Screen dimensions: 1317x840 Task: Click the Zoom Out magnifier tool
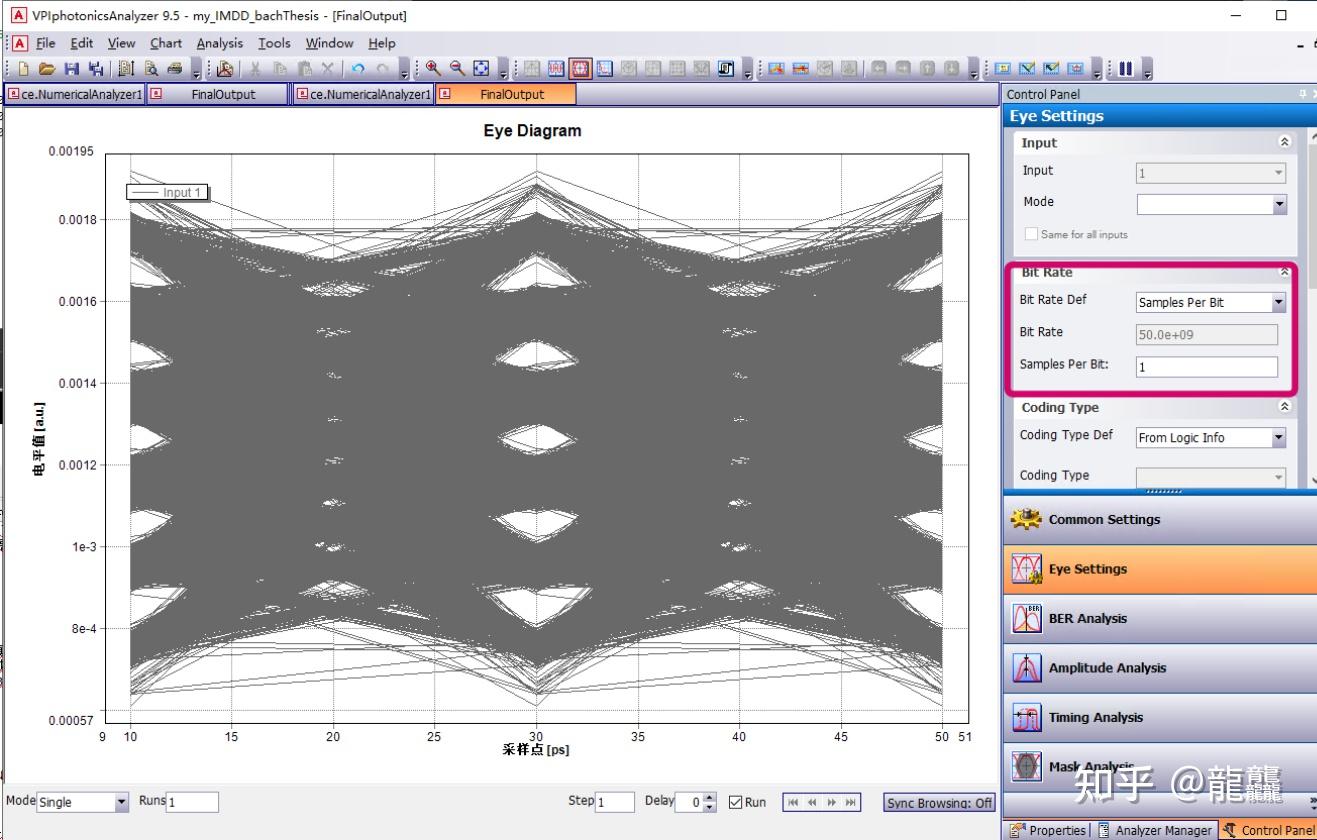454,68
